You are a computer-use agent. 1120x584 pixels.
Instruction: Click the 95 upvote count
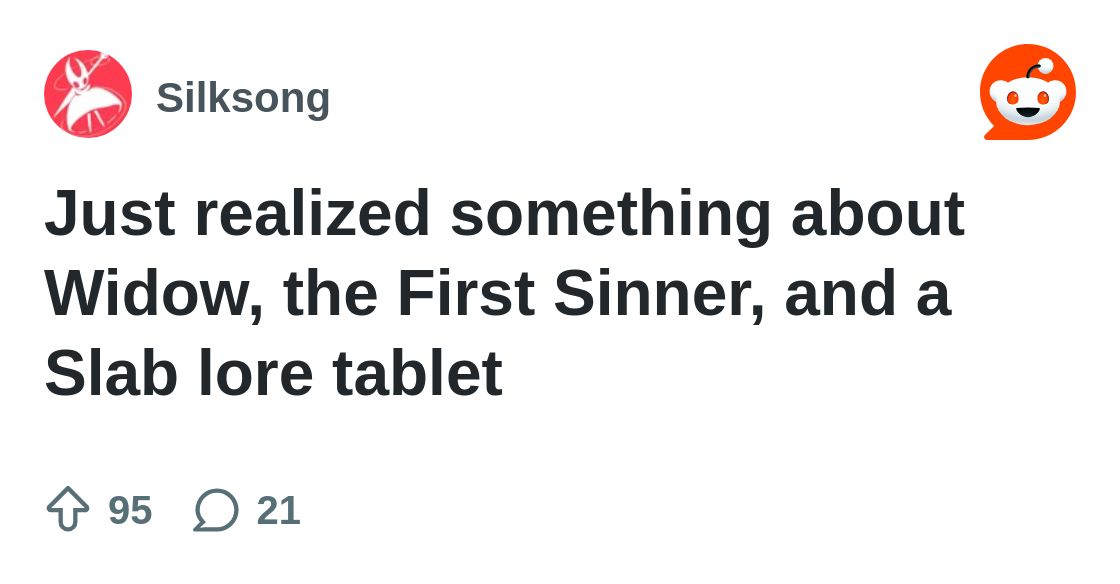(130, 510)
